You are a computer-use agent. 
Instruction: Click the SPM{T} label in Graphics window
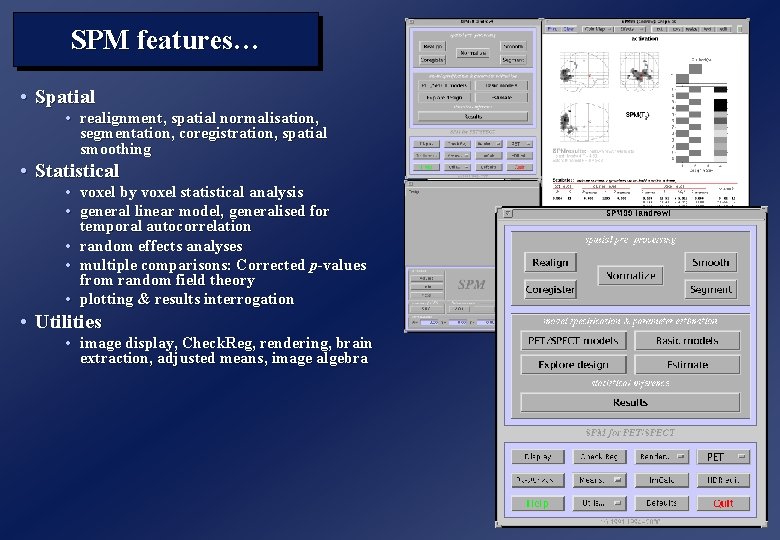[637, 115]
